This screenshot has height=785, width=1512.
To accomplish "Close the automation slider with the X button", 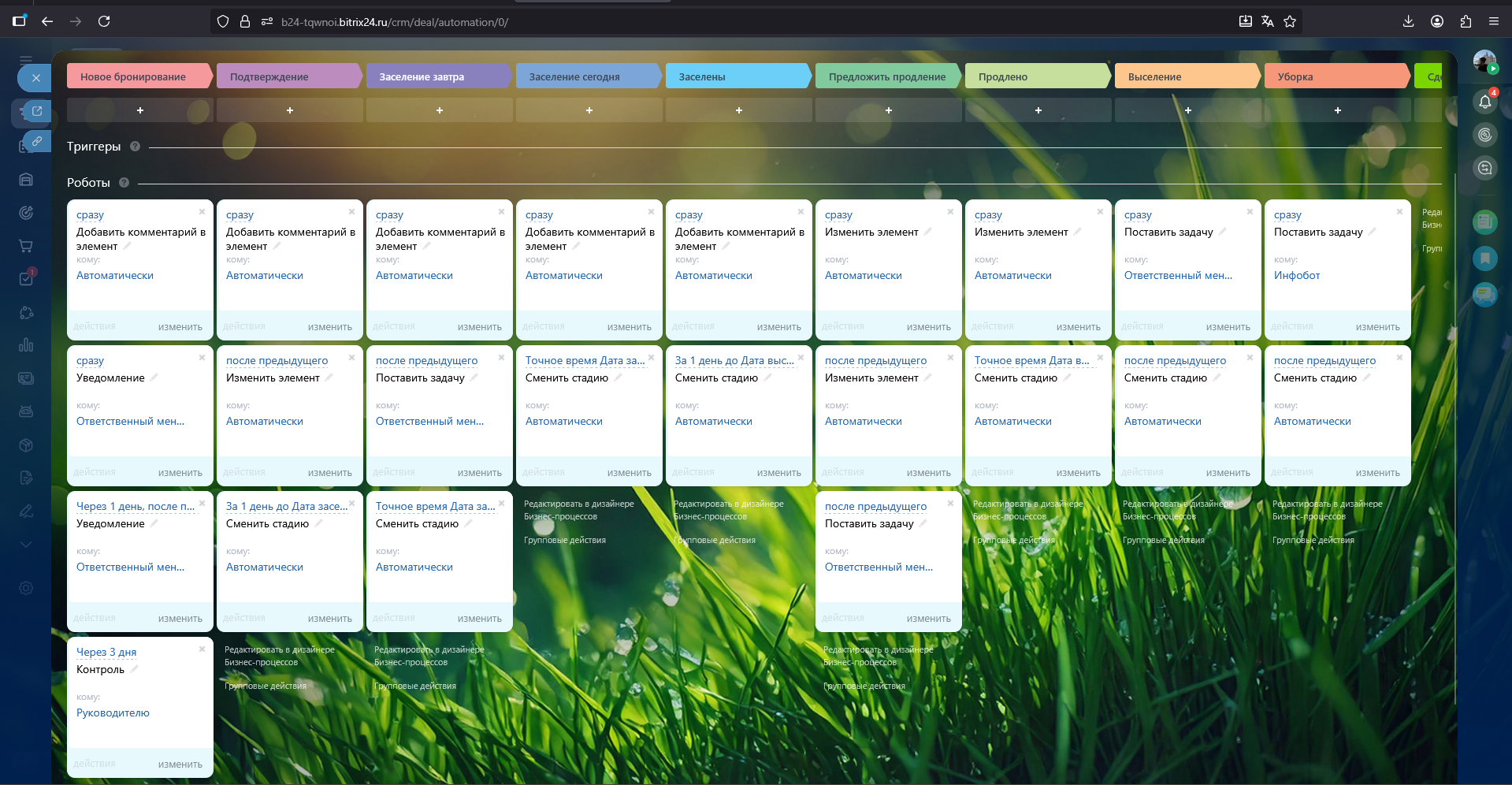I will click(35, 78).
